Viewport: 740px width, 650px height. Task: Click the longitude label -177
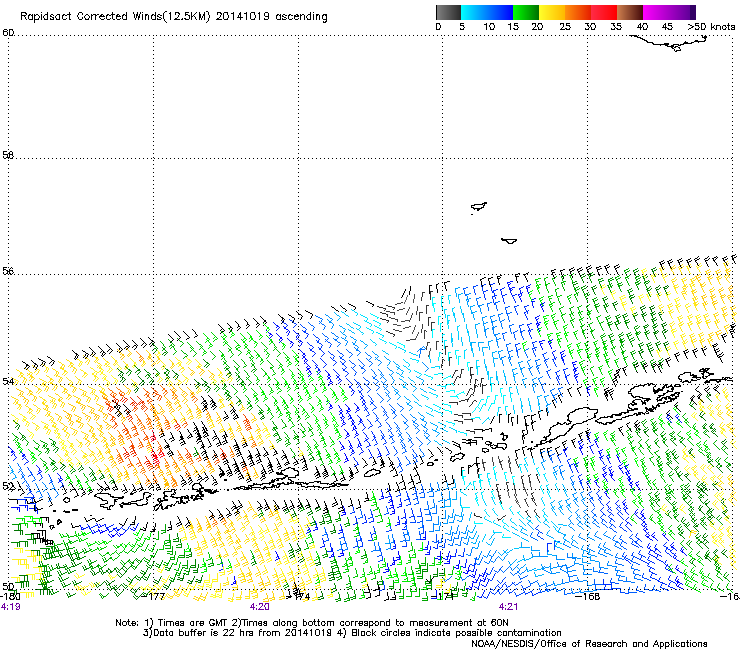tap(154, 596)
